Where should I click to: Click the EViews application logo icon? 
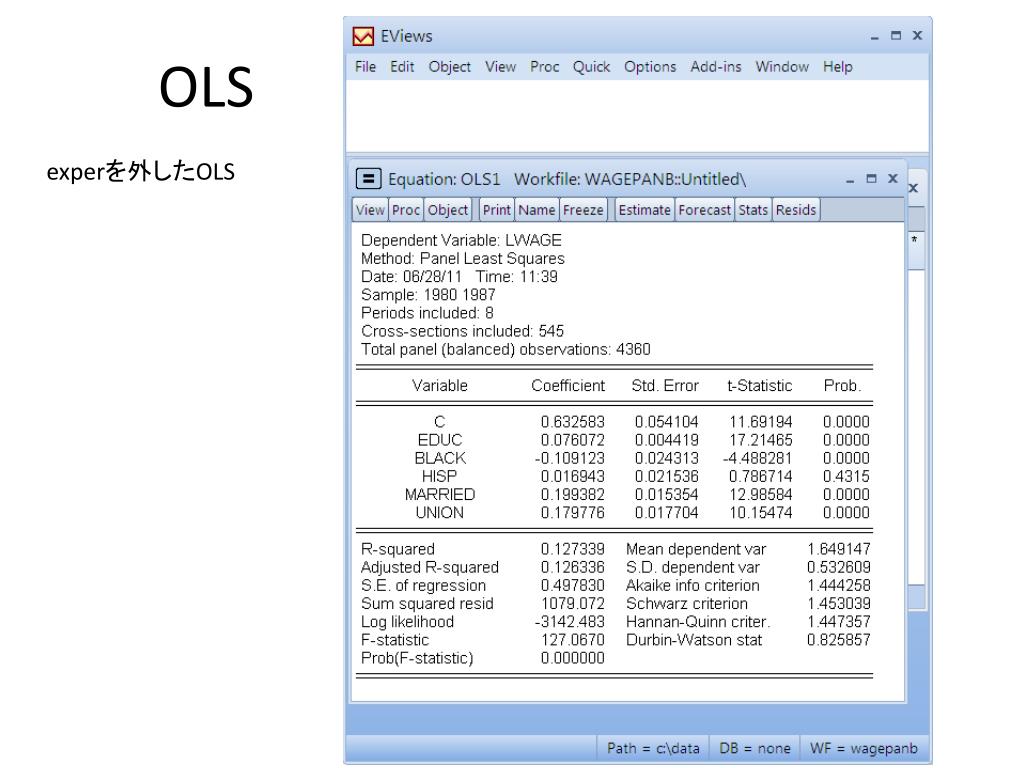[363, 36]
